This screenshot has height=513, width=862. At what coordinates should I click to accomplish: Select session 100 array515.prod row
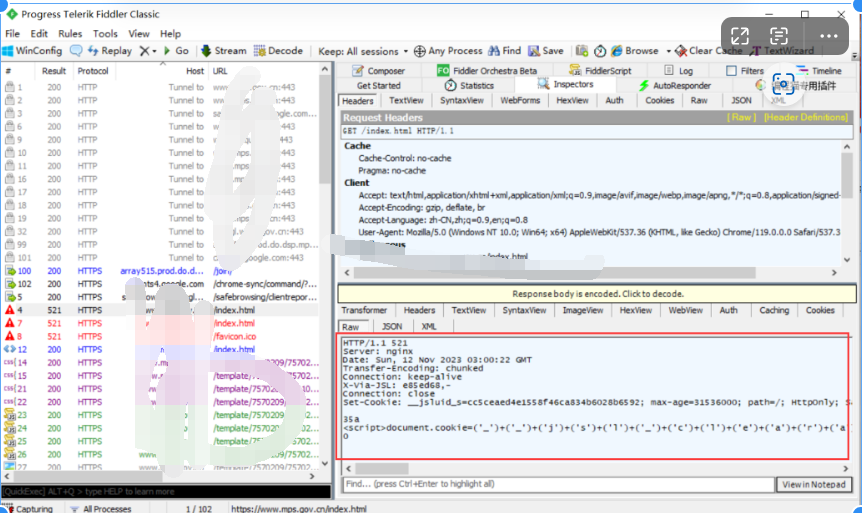coord(160,271)
